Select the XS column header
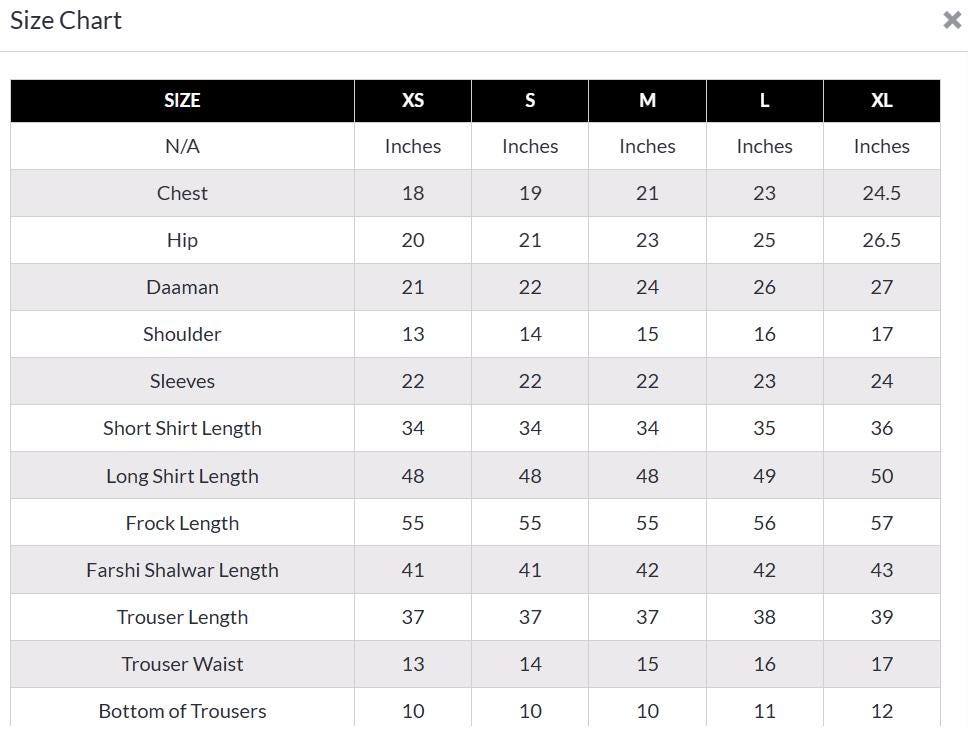The height and width of the screenshot is (741, 968). click(413, 100)
